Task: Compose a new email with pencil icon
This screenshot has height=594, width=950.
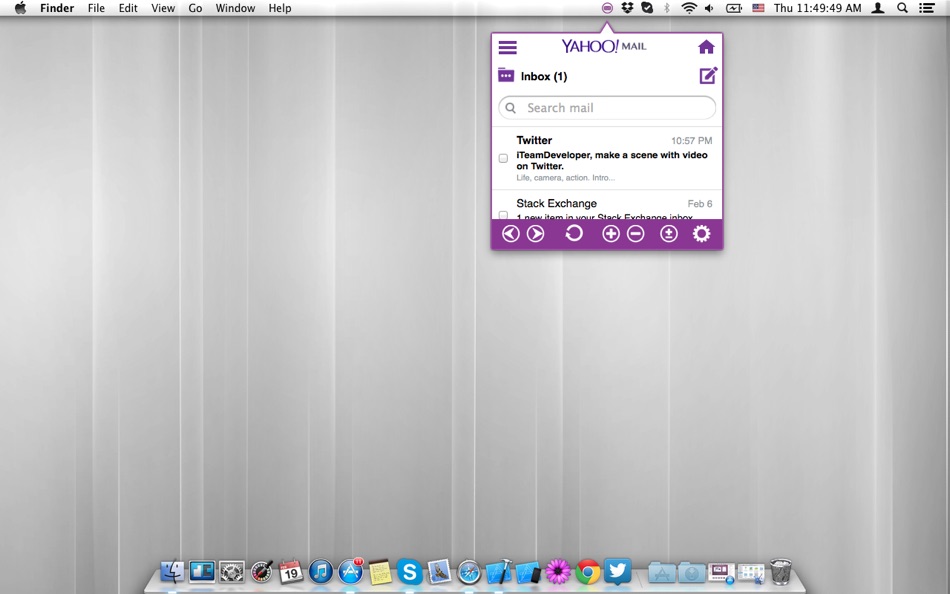Action: 708,76
